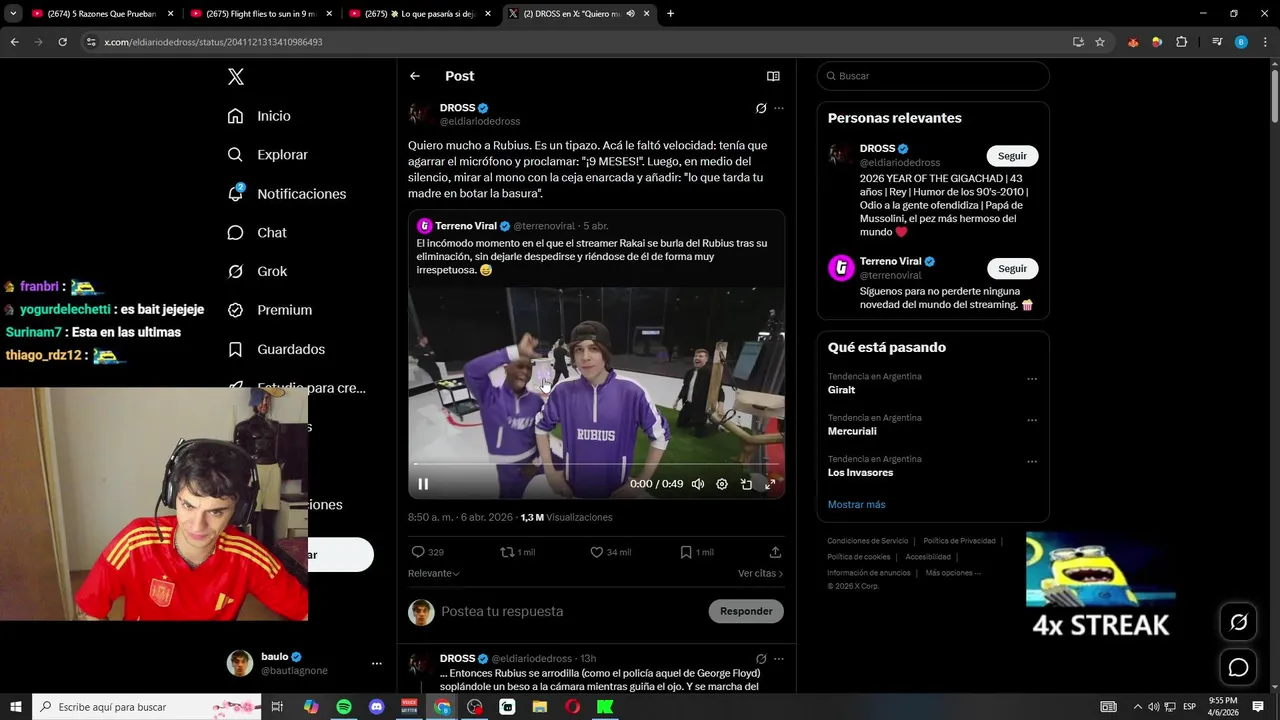
Task: Open Condiciones de Servicio link
Action: (x=867, y=541)
